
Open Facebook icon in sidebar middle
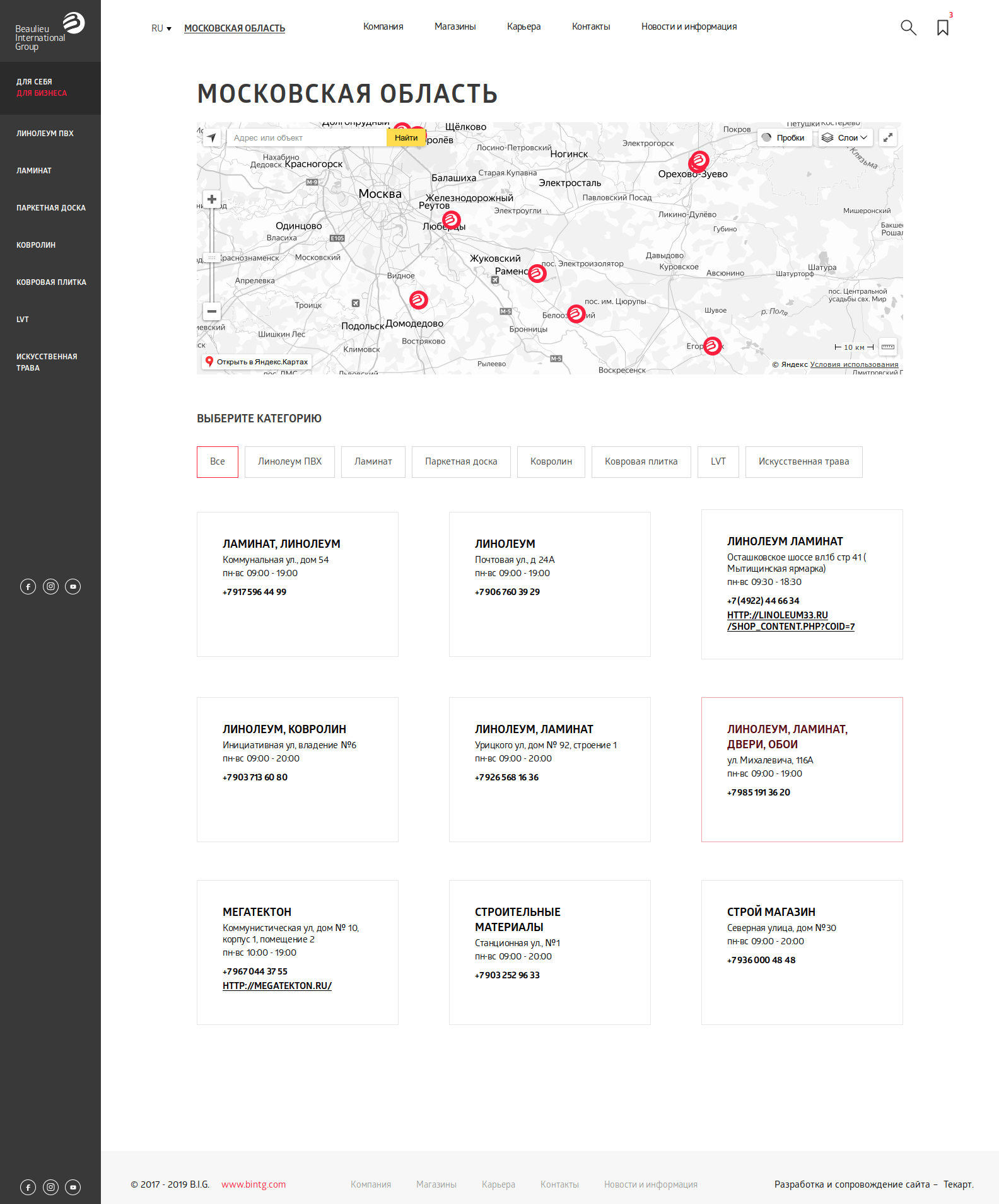(28, 587)
